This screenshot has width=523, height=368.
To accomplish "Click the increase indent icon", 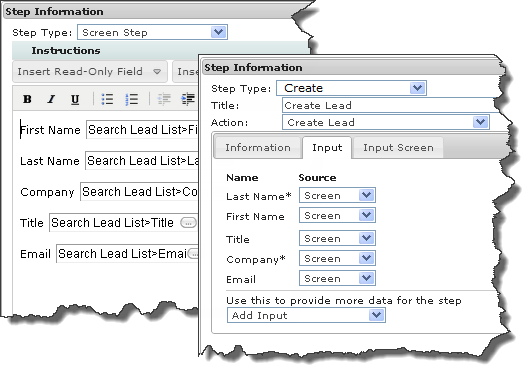I will [x=188, y=99].
